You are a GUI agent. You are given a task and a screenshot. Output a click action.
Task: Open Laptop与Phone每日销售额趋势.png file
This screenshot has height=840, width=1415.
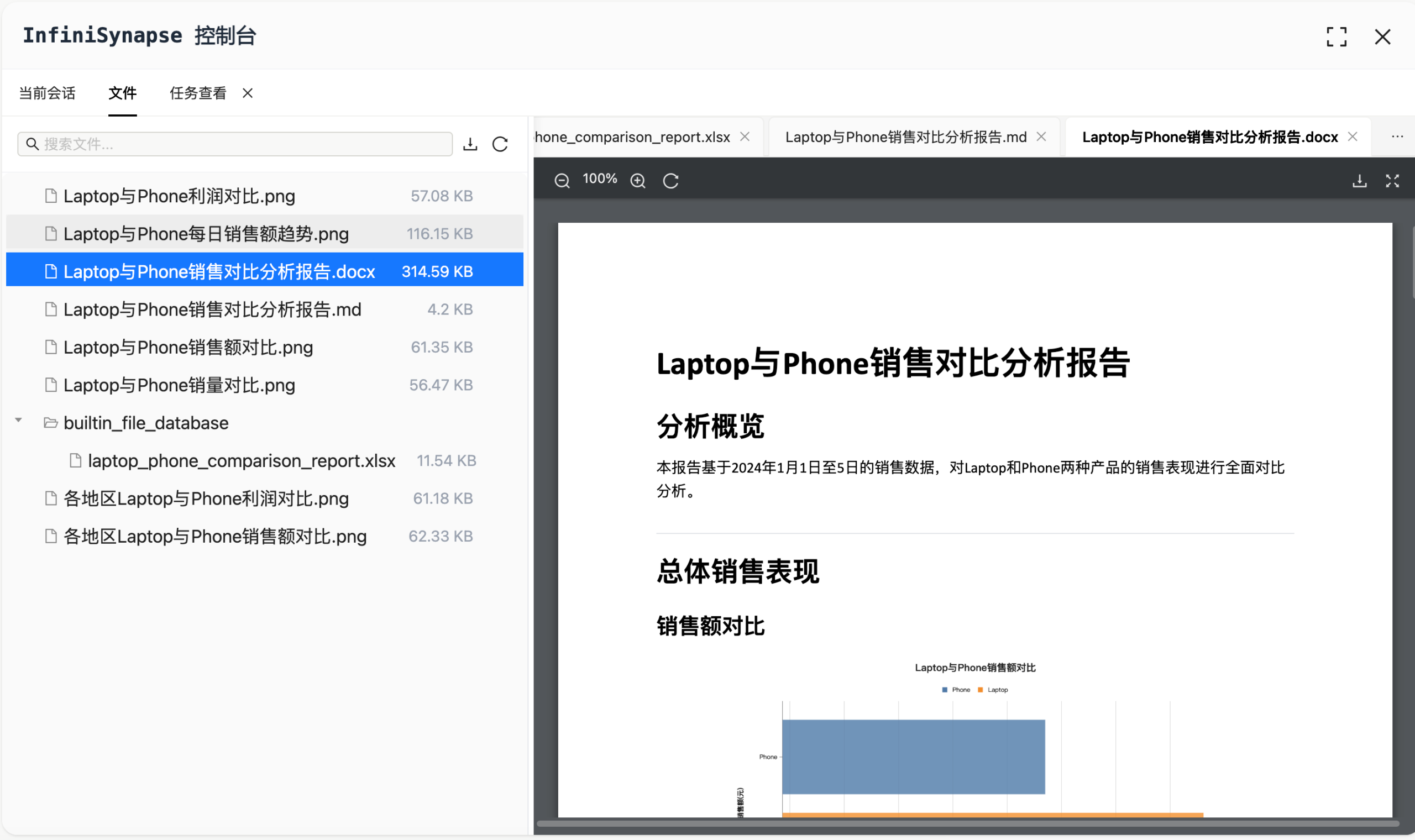click(x=206, y=233)
